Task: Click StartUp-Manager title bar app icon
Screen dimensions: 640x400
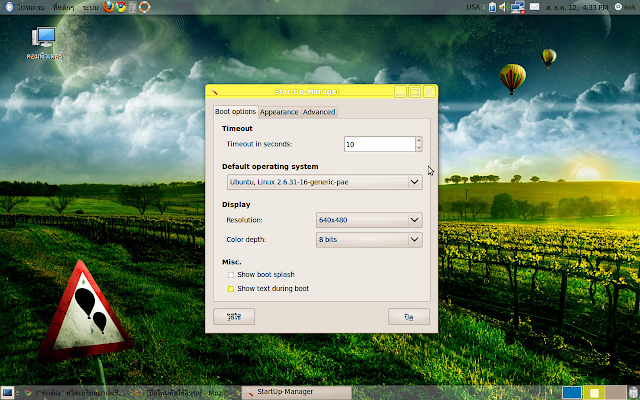Action: [x=214, y=92]
